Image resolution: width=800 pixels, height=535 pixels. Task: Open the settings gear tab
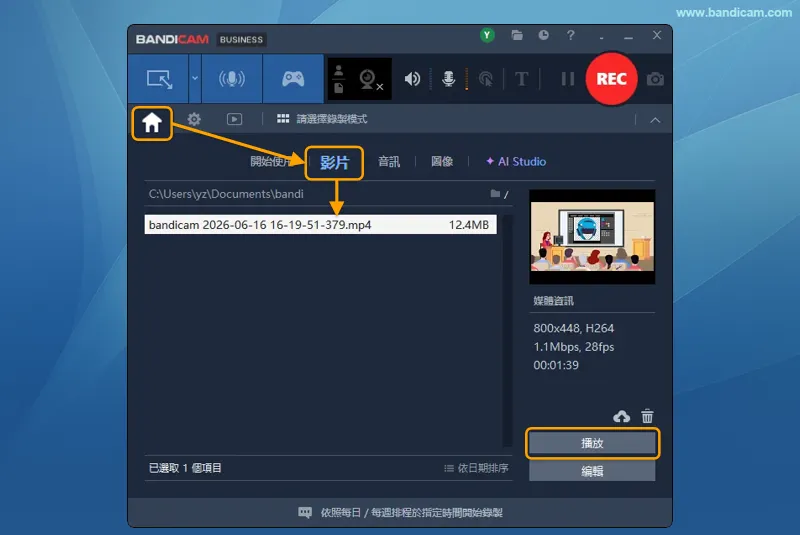(x=194, y=119)
